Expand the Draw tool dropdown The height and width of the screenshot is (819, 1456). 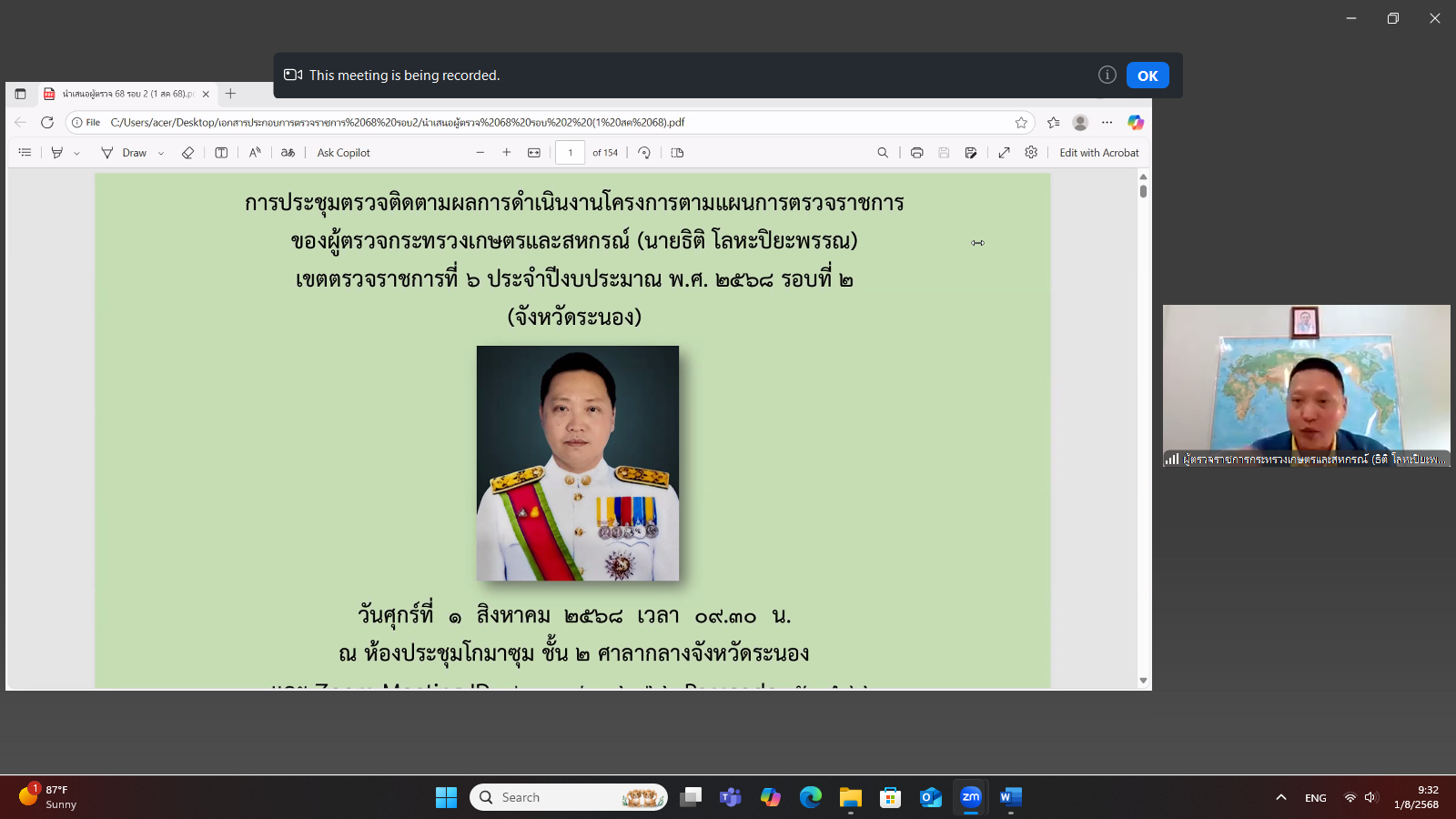pyautogui.click(x=161, y=153)
